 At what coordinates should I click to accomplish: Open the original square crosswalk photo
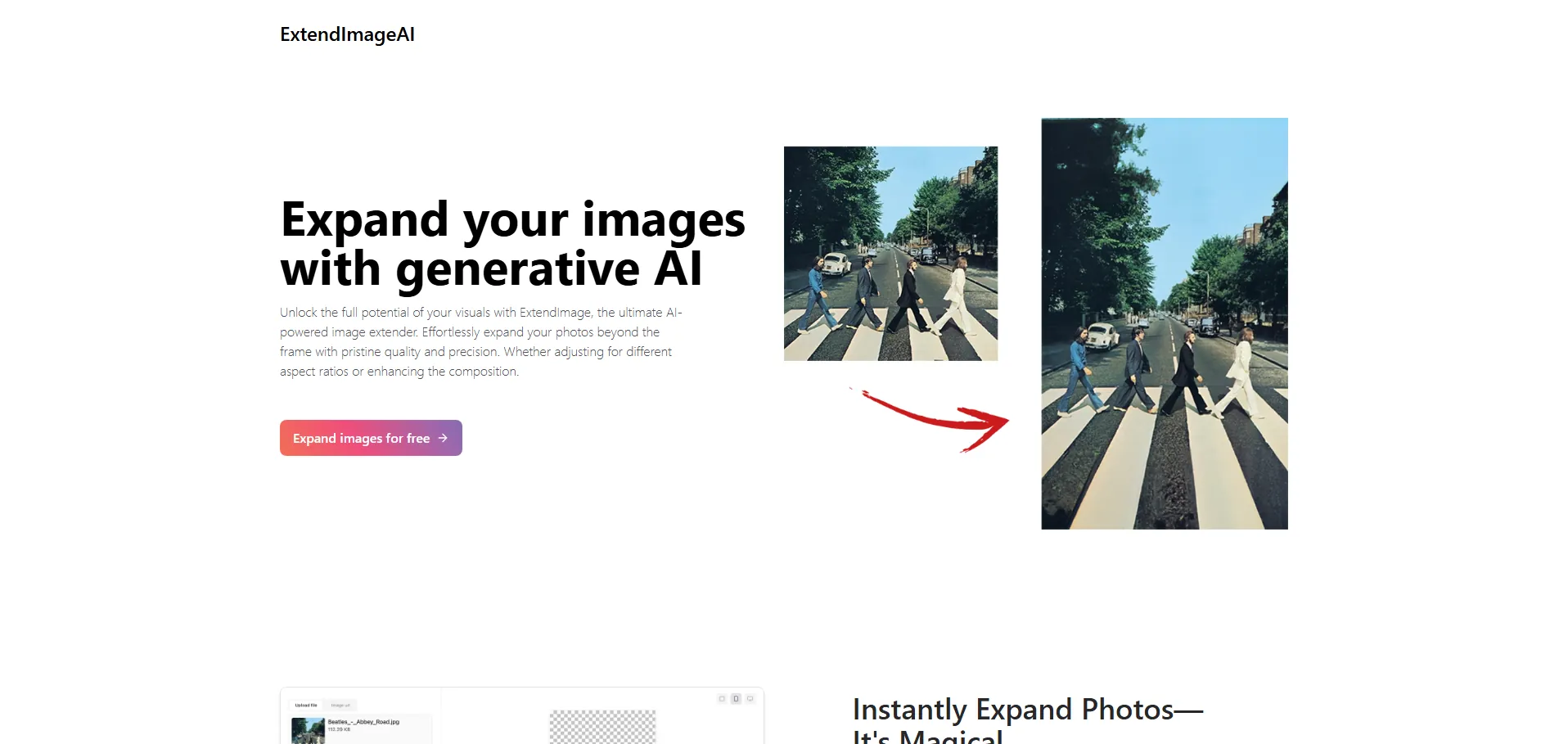pyautogui.click(x=890, y=254)
